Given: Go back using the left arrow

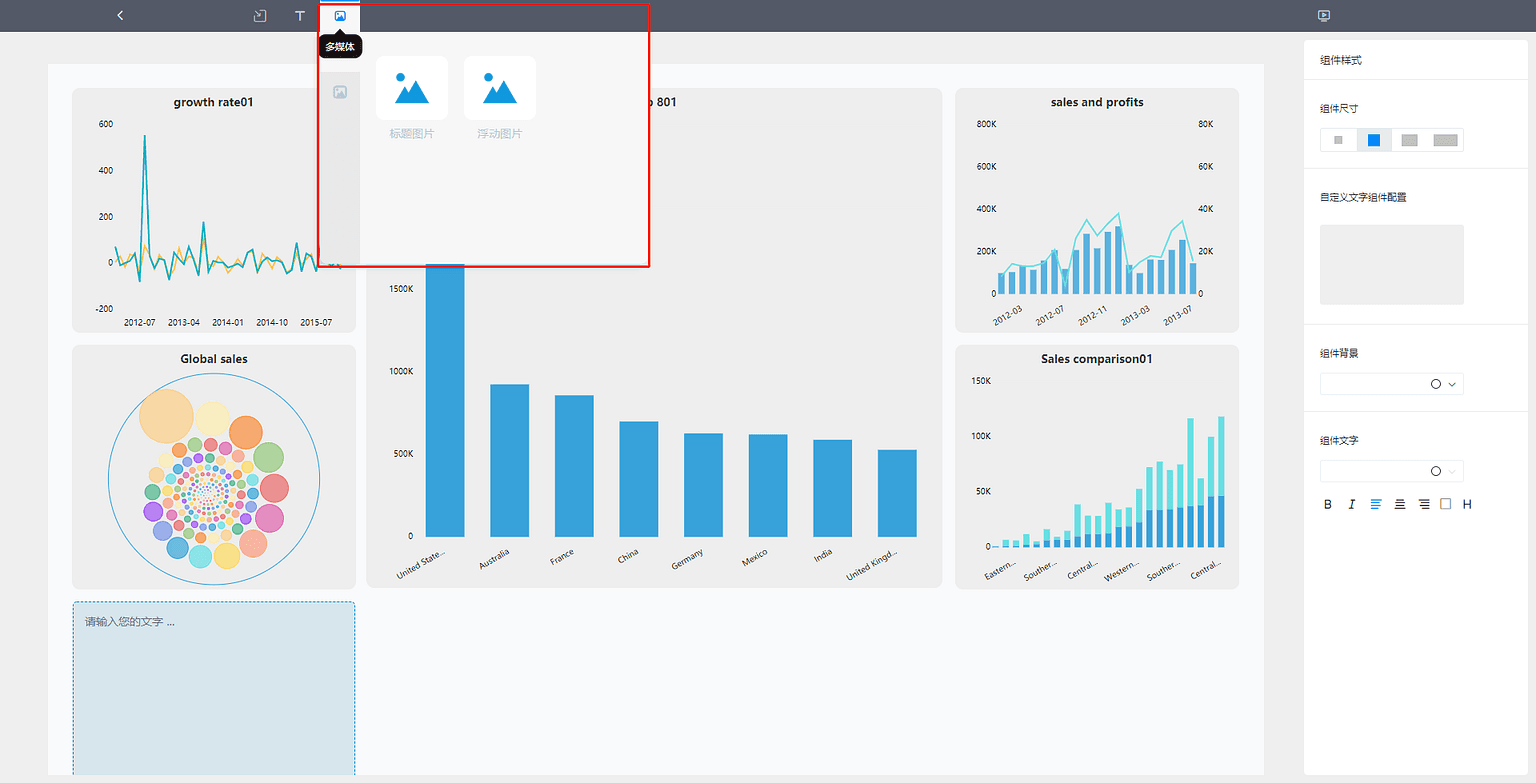Looking at the screenshot, I should coord(120,15).
